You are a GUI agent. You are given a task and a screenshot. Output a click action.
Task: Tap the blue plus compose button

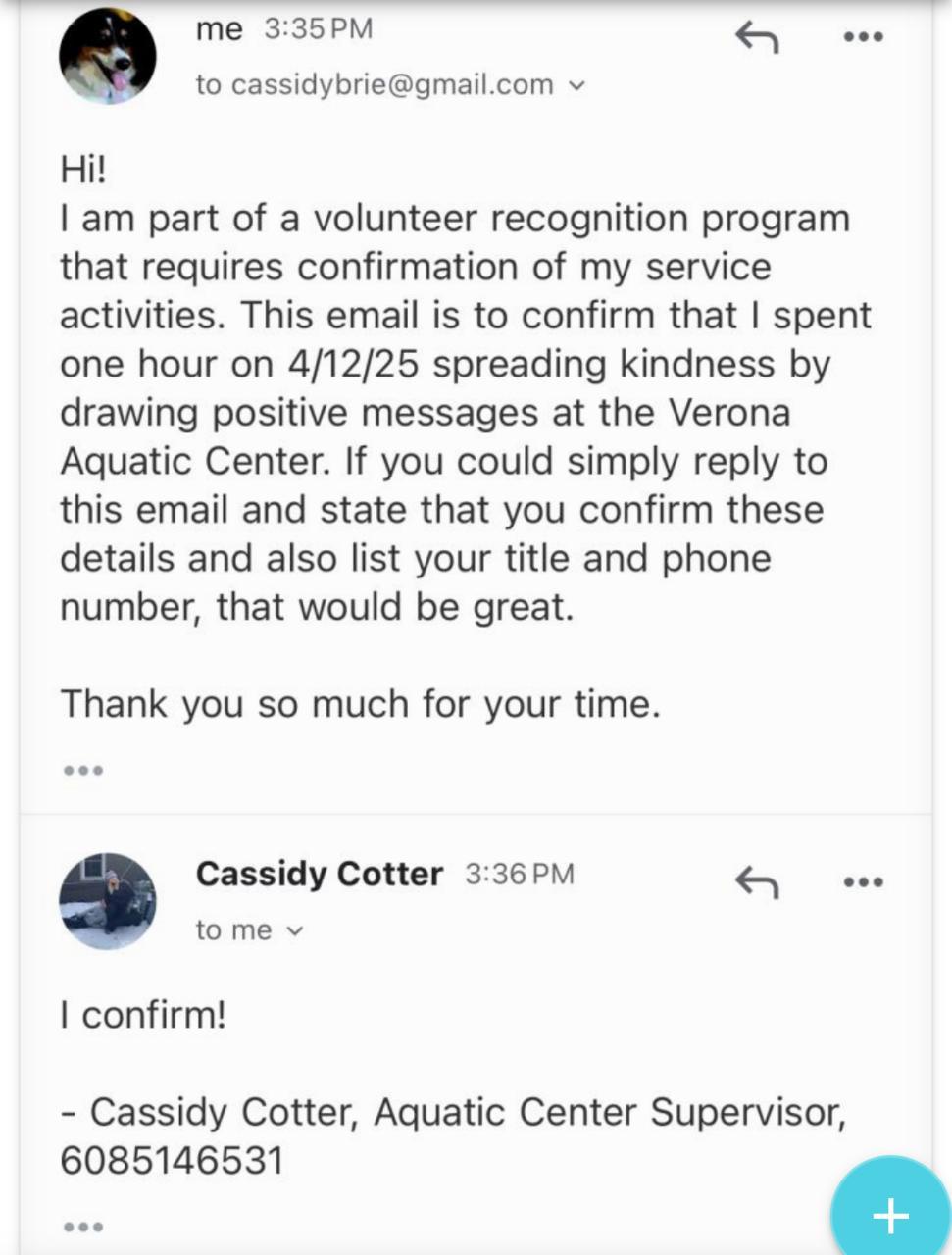point(890,1216)
